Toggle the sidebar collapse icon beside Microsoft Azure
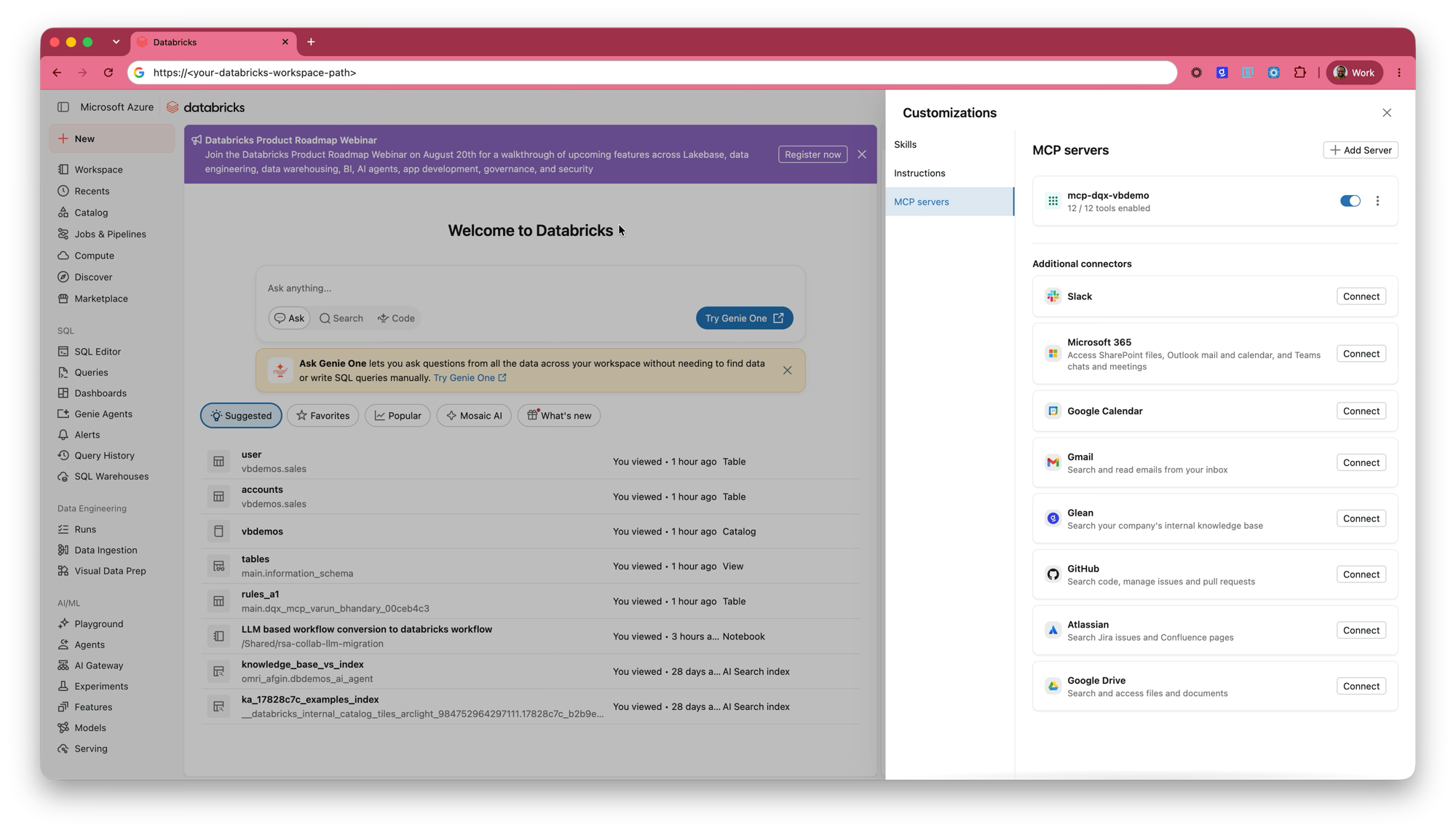This screenshot has width=1456, height=833. click(63, 107)
